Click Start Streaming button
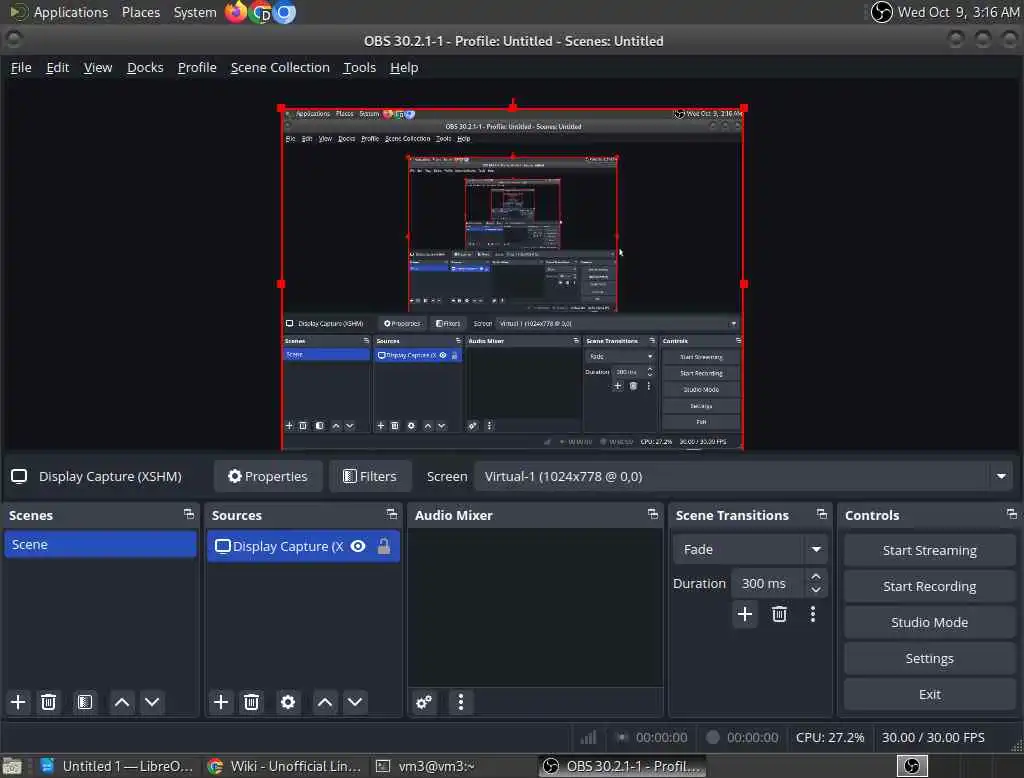 click(930, 550)
